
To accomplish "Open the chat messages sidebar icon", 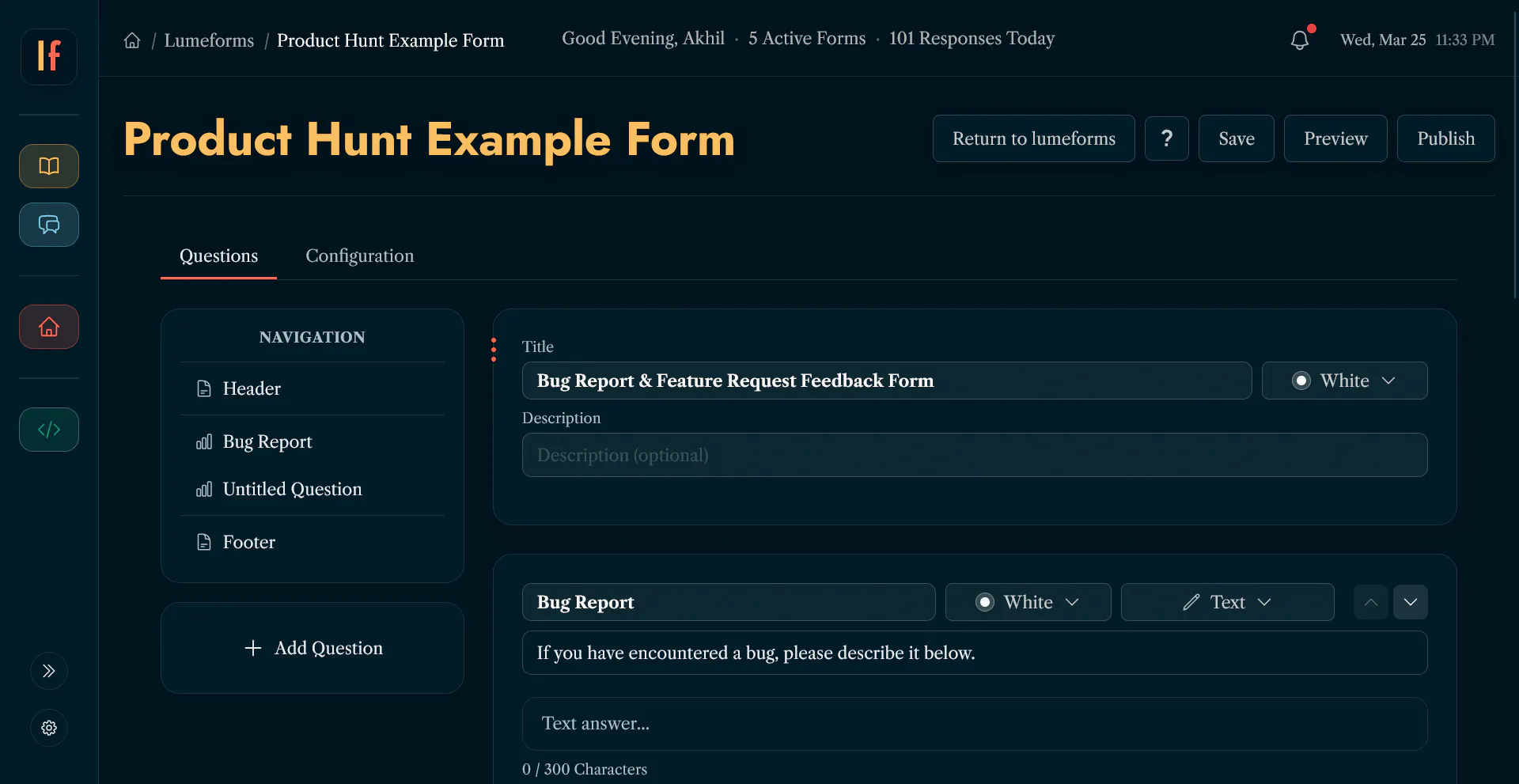I will 49,225.
